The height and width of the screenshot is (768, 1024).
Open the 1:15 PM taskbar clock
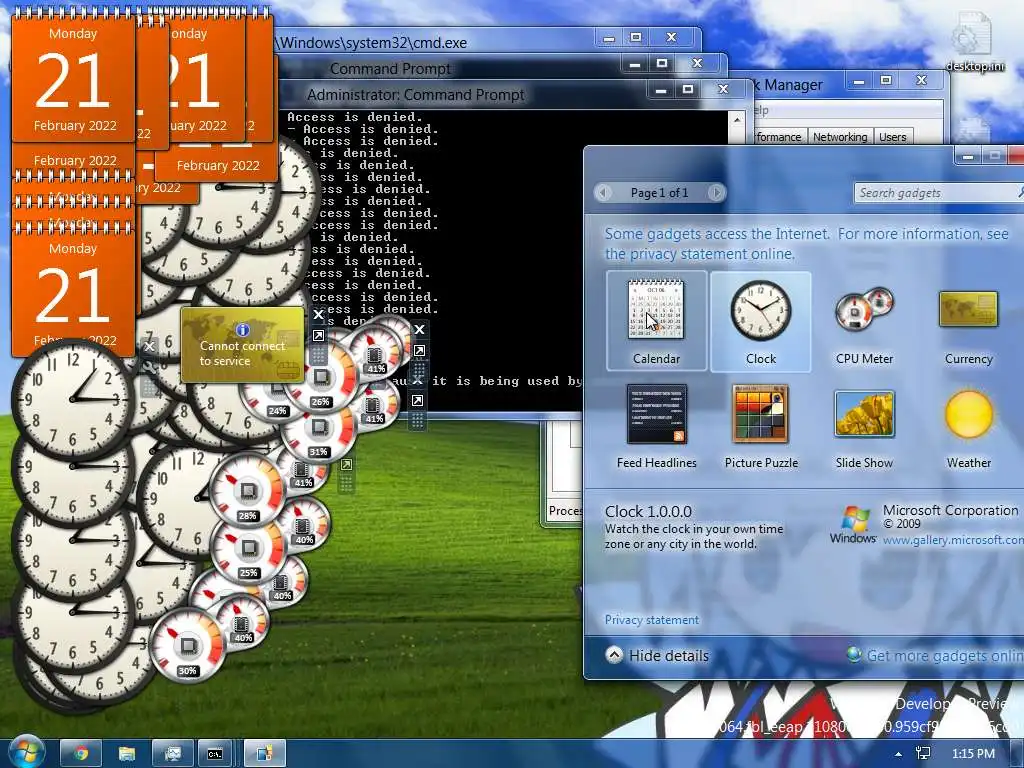[973, 754]
